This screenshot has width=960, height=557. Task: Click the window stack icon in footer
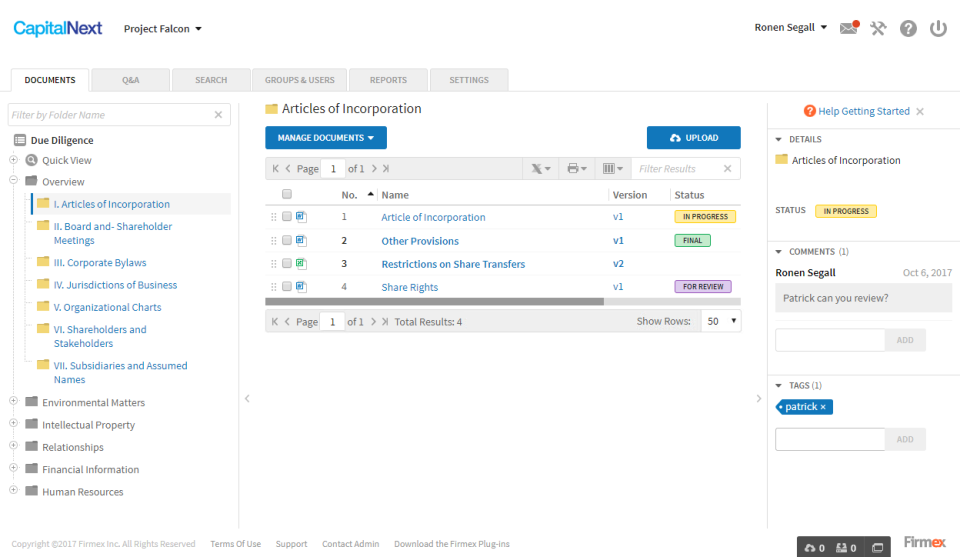pos(878,547)
